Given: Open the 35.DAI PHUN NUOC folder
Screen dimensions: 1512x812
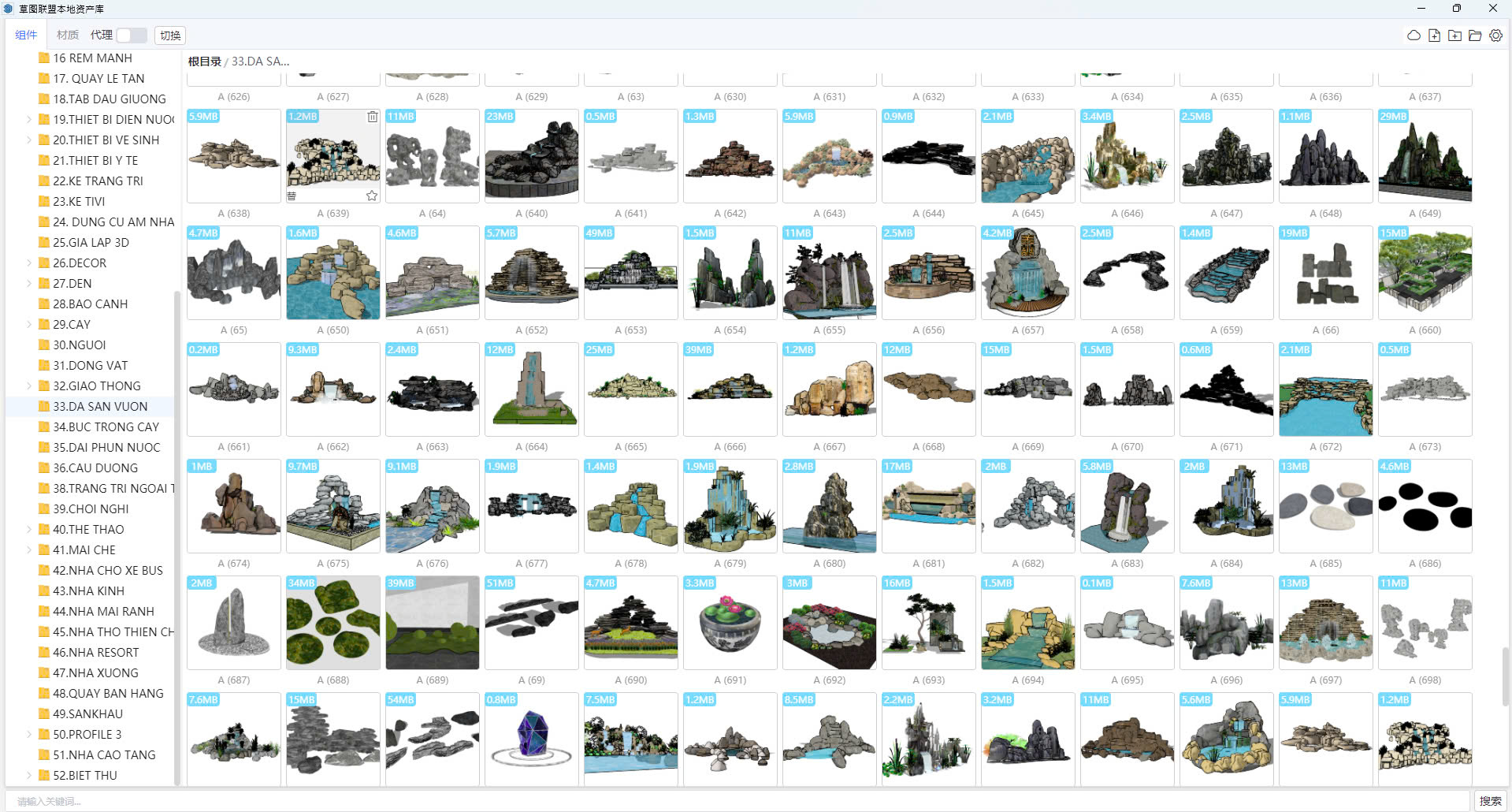Looking at the screenshot, I should (x=106, y=447).
